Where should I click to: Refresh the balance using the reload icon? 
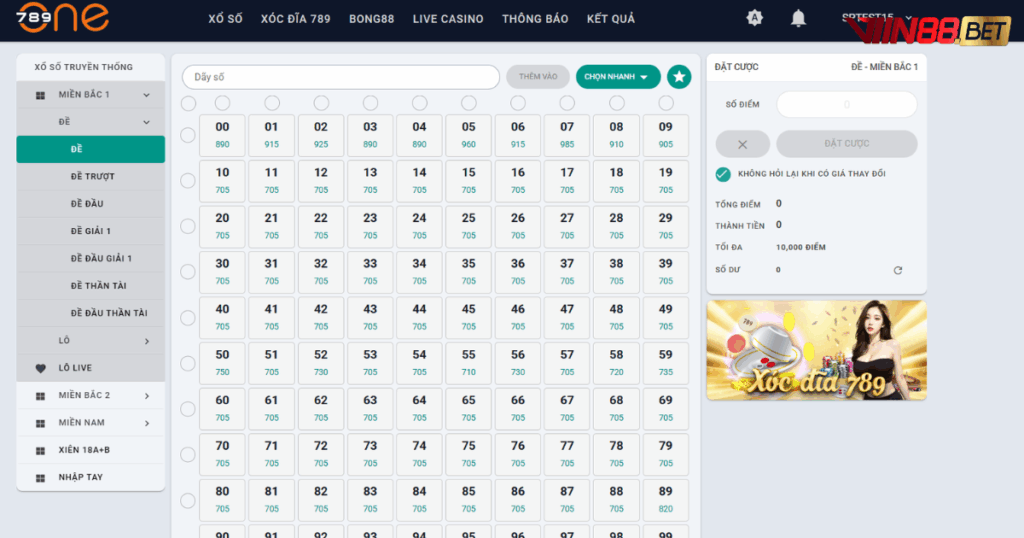coord(898,270)
